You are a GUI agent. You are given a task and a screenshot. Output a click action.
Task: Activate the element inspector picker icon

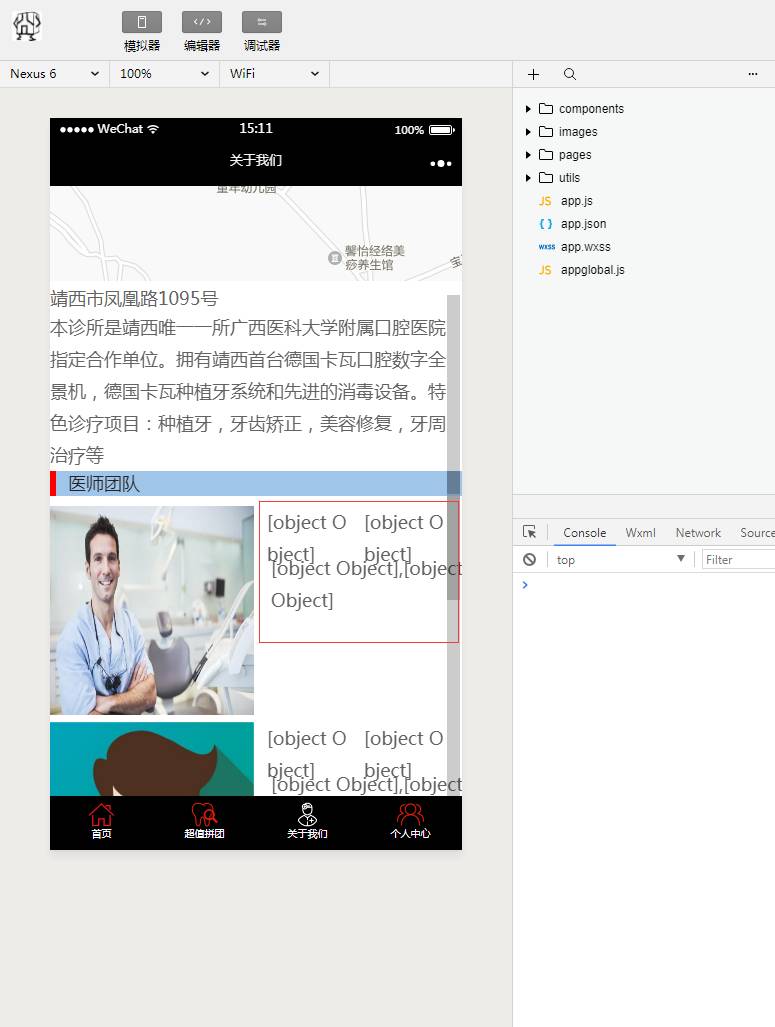[529, 532]
